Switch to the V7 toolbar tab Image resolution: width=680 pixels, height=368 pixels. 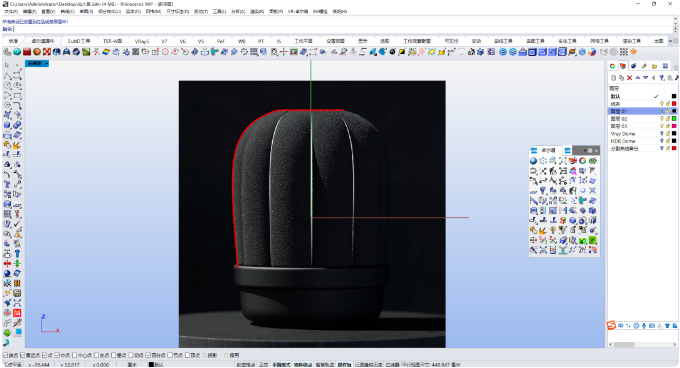pos(164,41)
